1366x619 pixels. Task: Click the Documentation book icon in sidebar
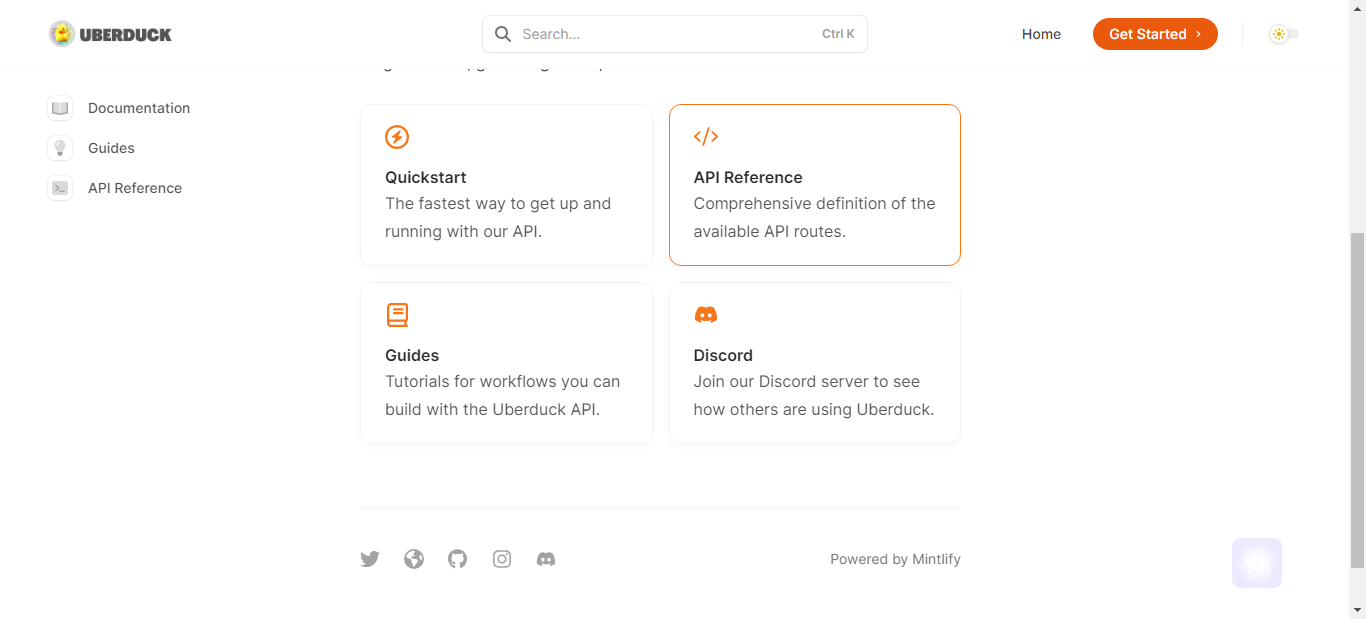(60, 108)
